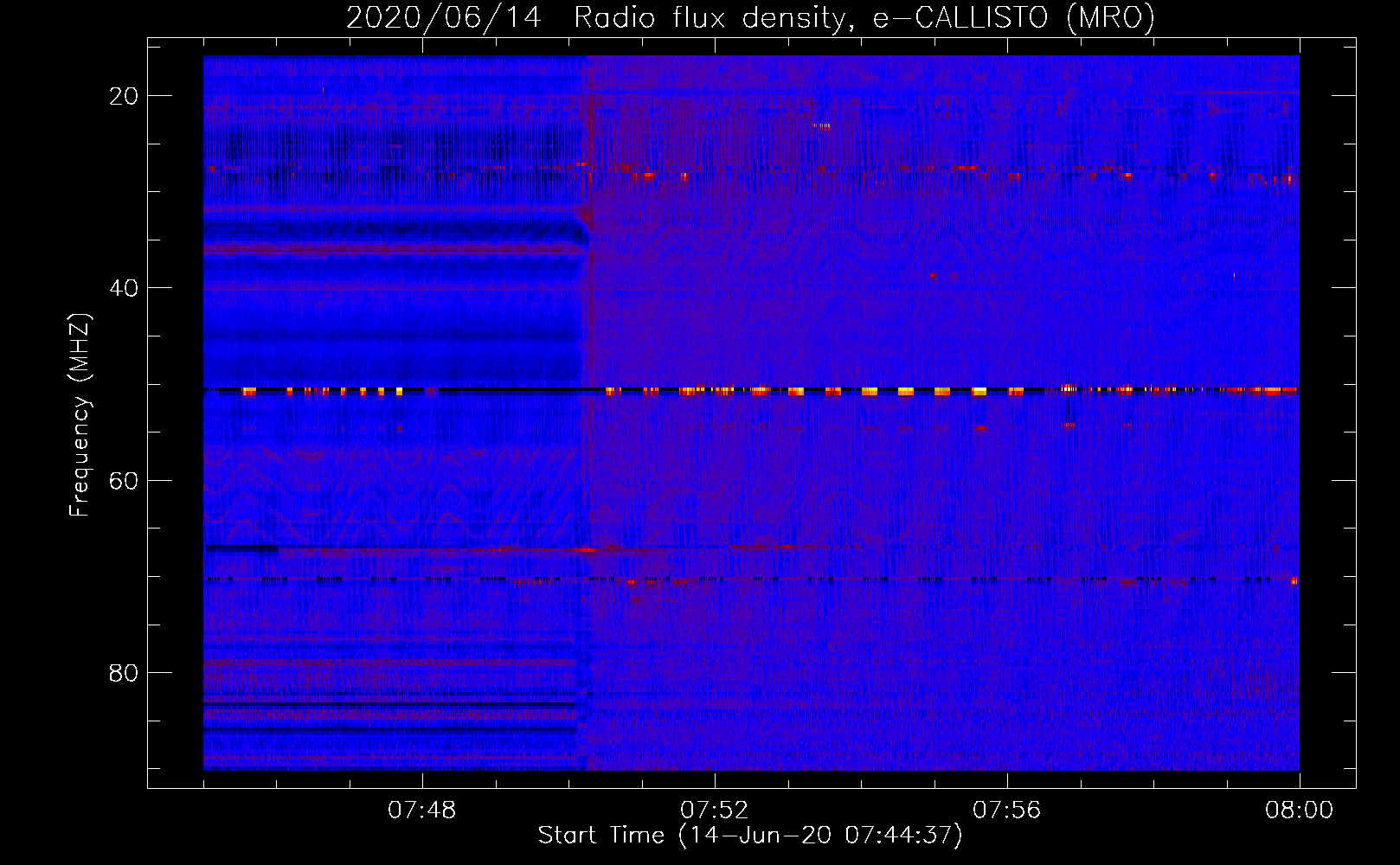Click the 80 MHz frequency tick label
This screenshot has height=865, width=1400.
(x=125, y=672)
